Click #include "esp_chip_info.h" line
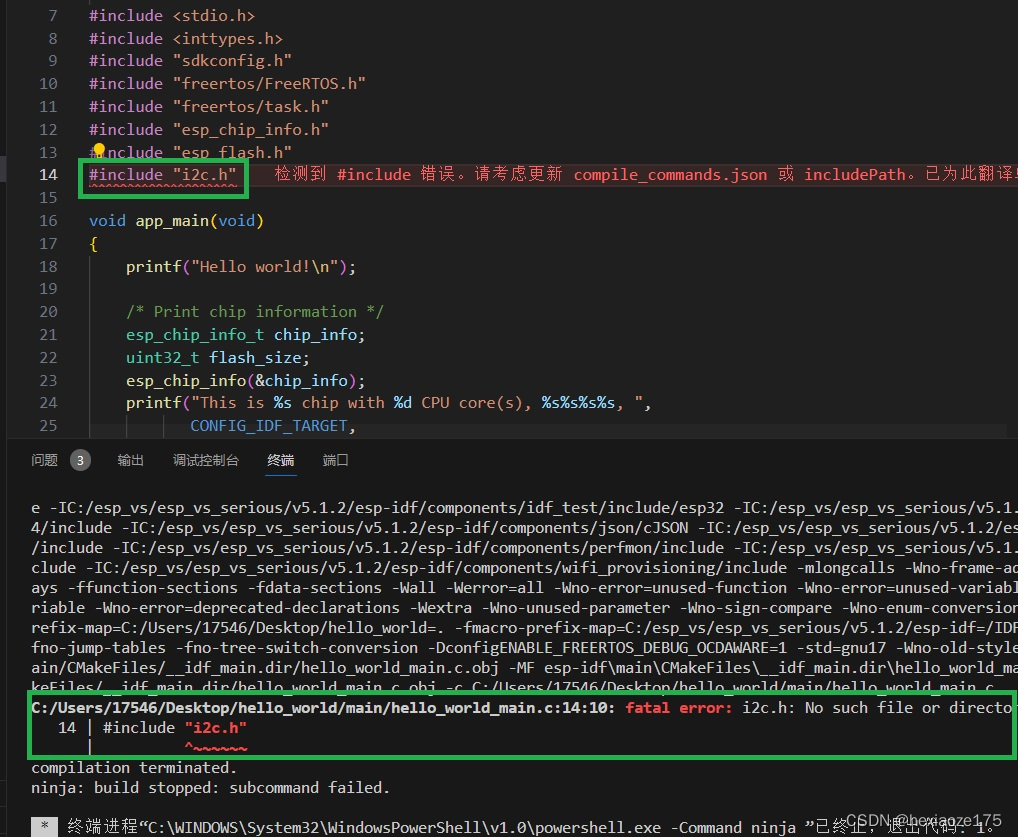 208,129
